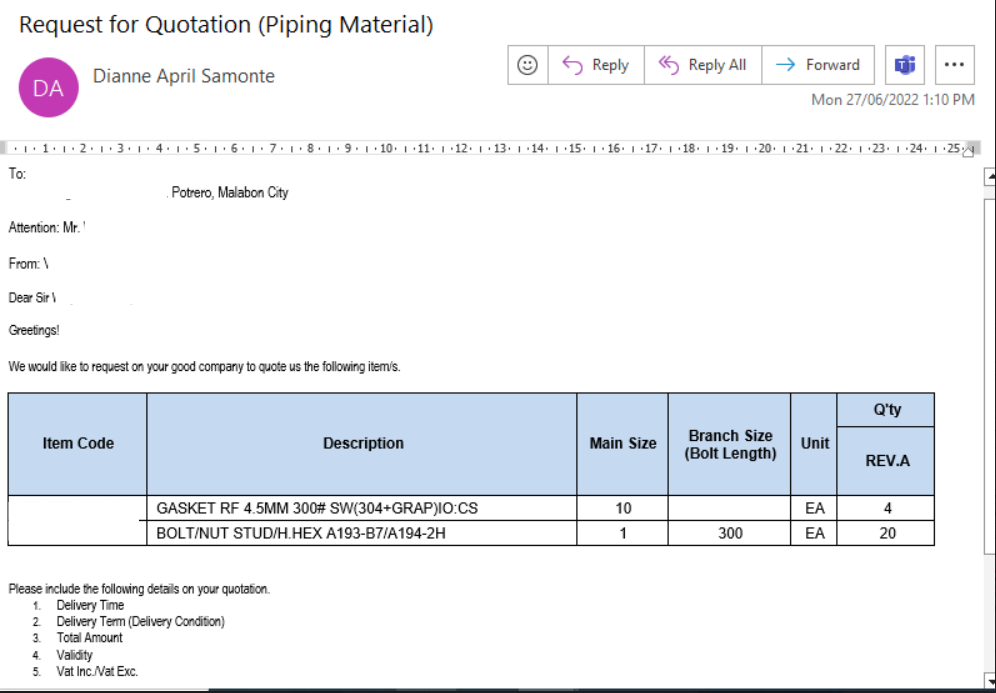Select the Description column header cell

[363, 443]
